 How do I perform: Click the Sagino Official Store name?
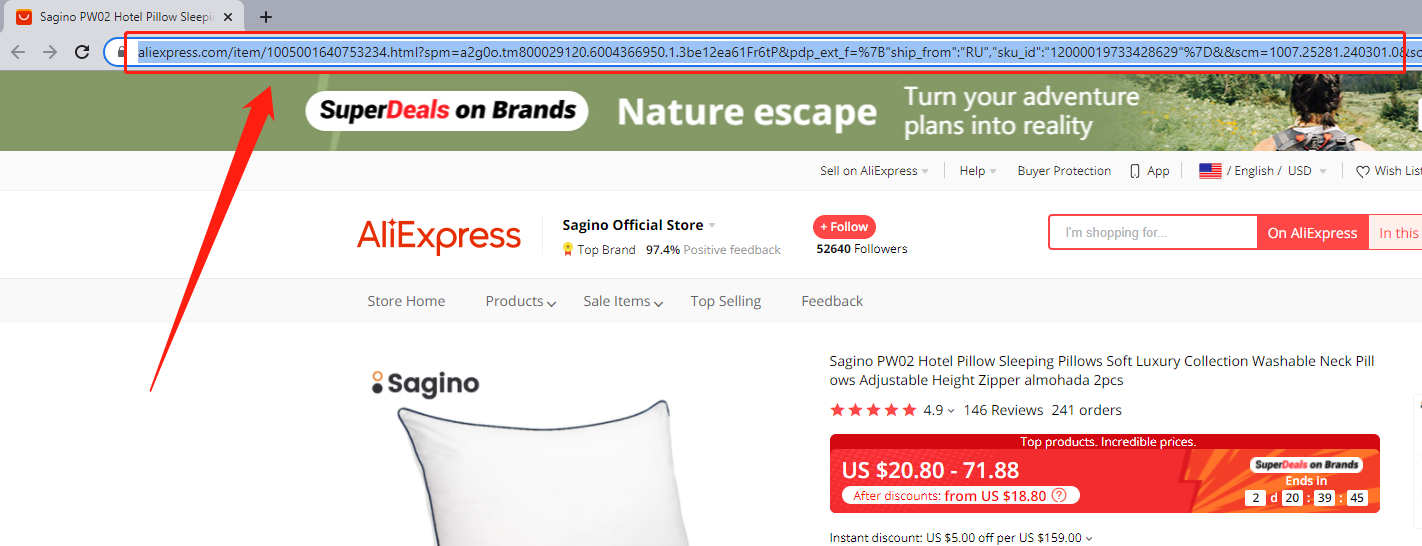tap(633, 225)
